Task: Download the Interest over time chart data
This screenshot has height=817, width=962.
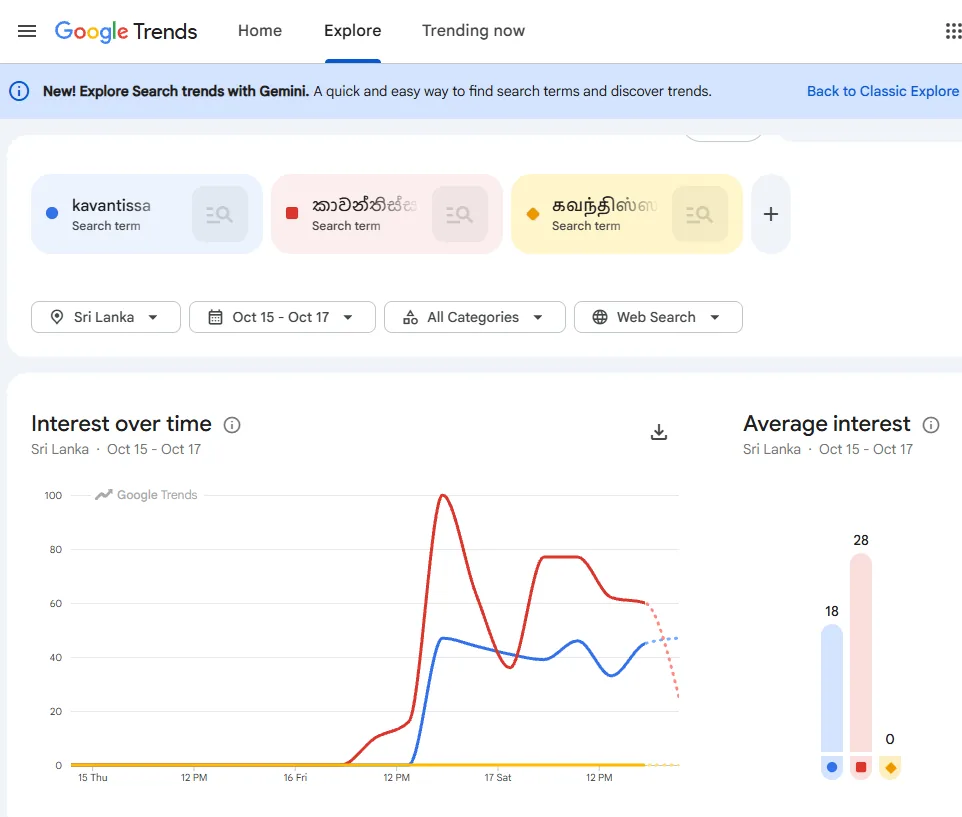Action: 659,432
